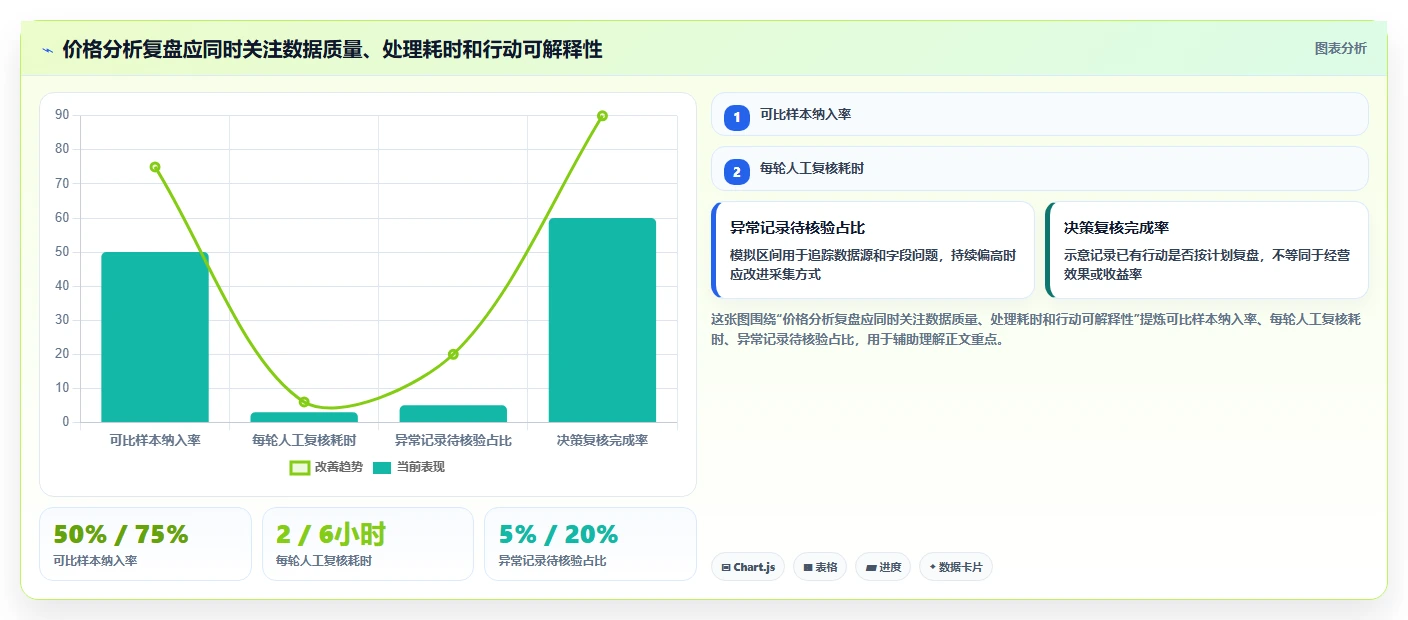Open the 异常记录待核验占比 info card

[x=873, y=250]
